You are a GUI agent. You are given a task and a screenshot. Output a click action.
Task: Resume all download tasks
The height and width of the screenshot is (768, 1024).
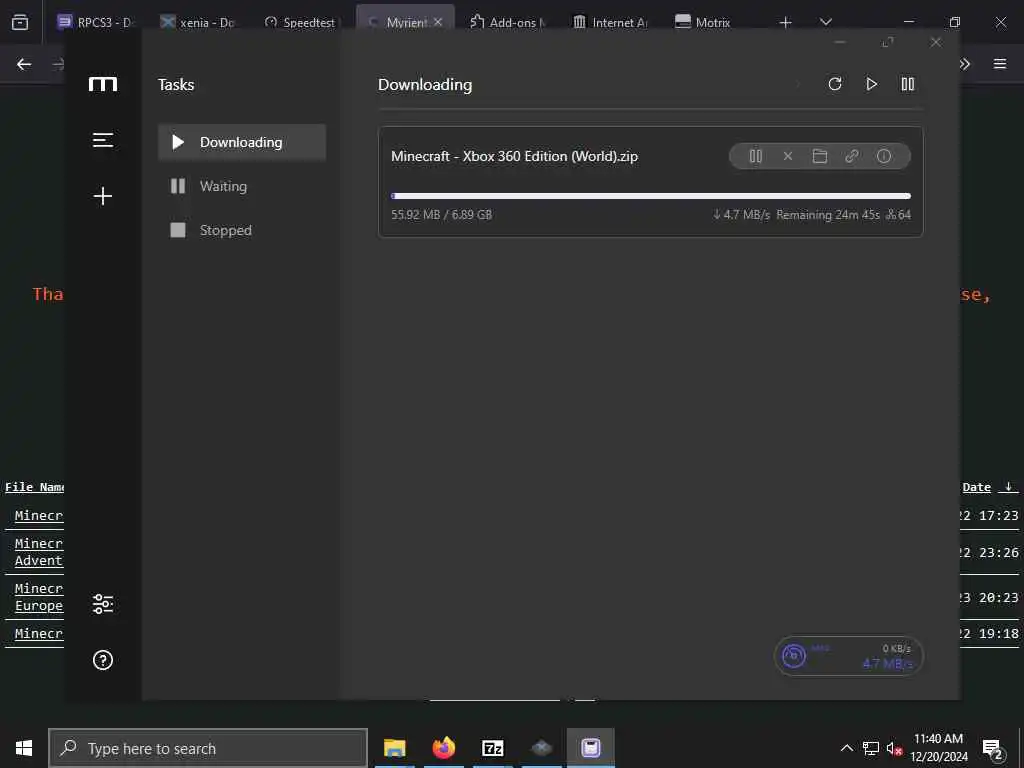click(x=871, y=84)
